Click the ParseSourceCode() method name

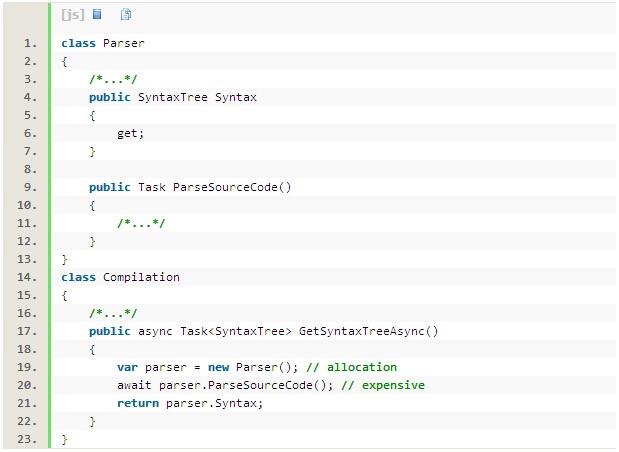coord(231,188)
